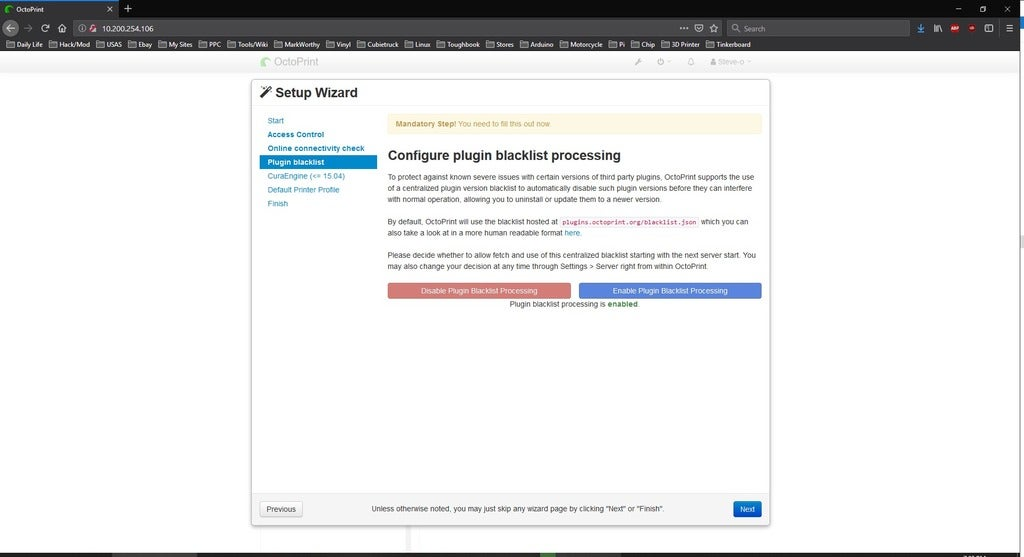
Task: Open the Tinkerboard bookmarks folder
Action: (728, 44)
